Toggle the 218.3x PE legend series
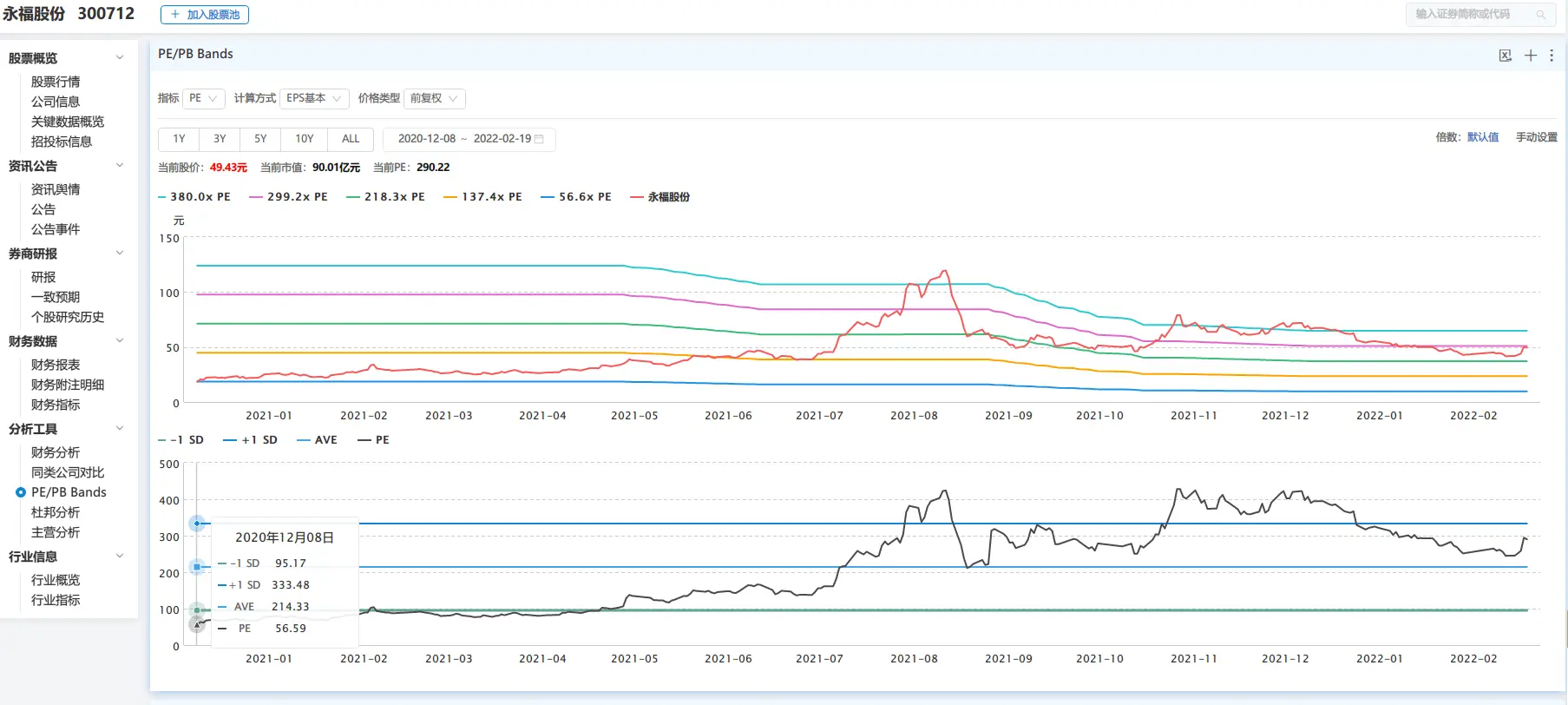This screenshot has width=1568, height=705. [x=386, y=197]
